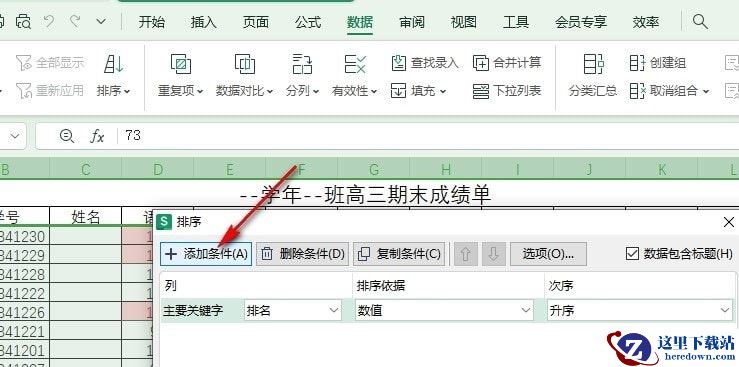Screen dimensions: 739x367
Task: Click 下拉列表 button
Action: click(507, 91)
